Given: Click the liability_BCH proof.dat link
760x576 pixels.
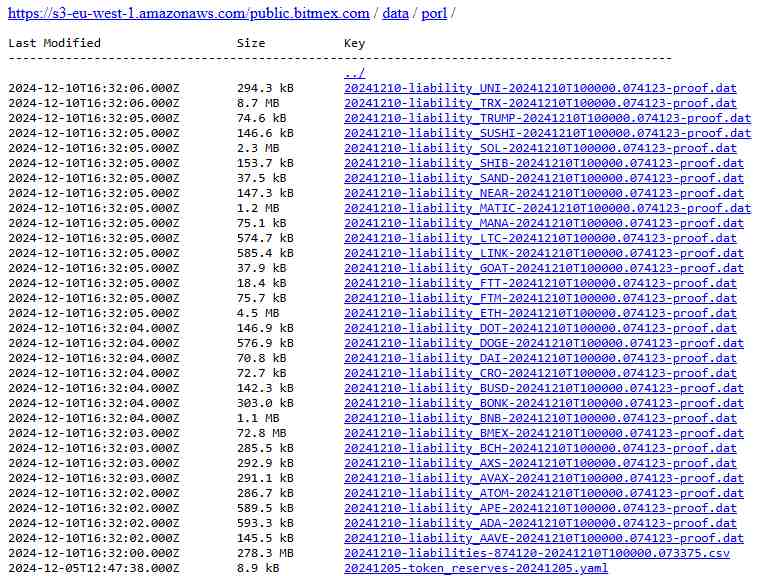Looking at the screenshot, I should [540, 448].
